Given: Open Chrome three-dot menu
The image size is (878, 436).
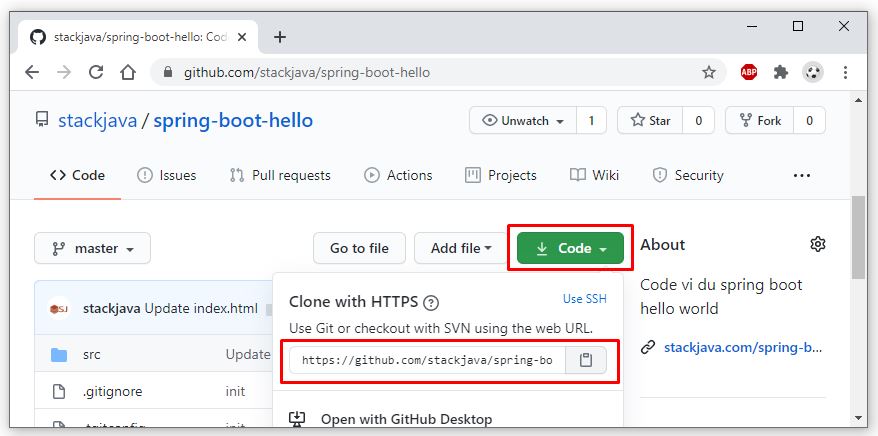Looking at the screenshot, I should 845,72.
